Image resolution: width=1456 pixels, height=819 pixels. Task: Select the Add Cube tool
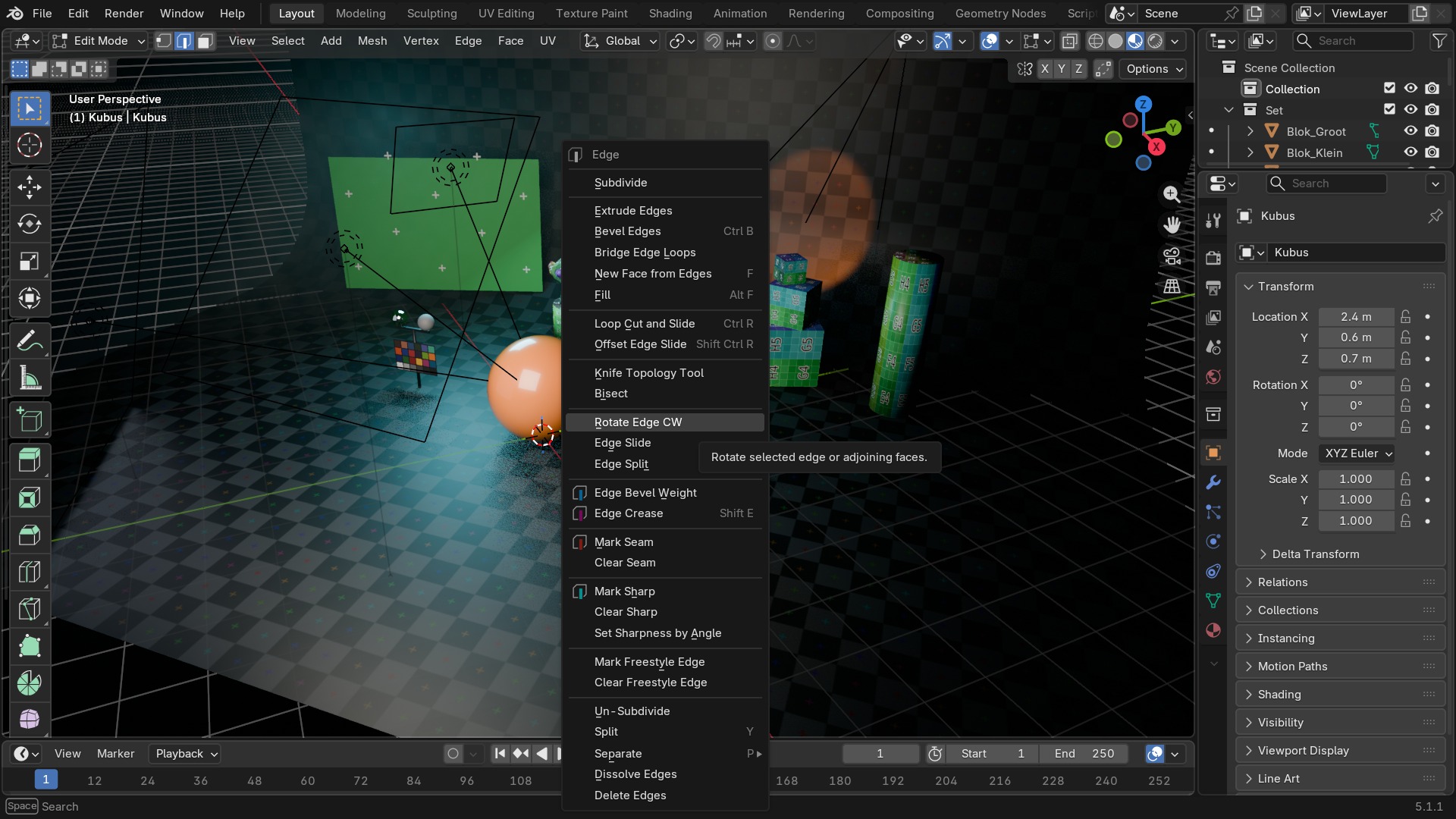point(30,420)
